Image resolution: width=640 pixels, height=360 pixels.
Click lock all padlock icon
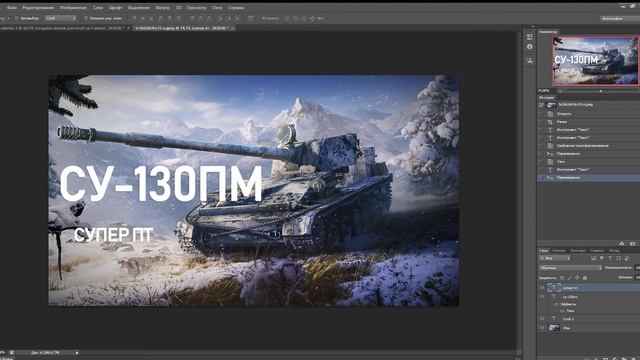pyautogui.click(x=585, y=278)
